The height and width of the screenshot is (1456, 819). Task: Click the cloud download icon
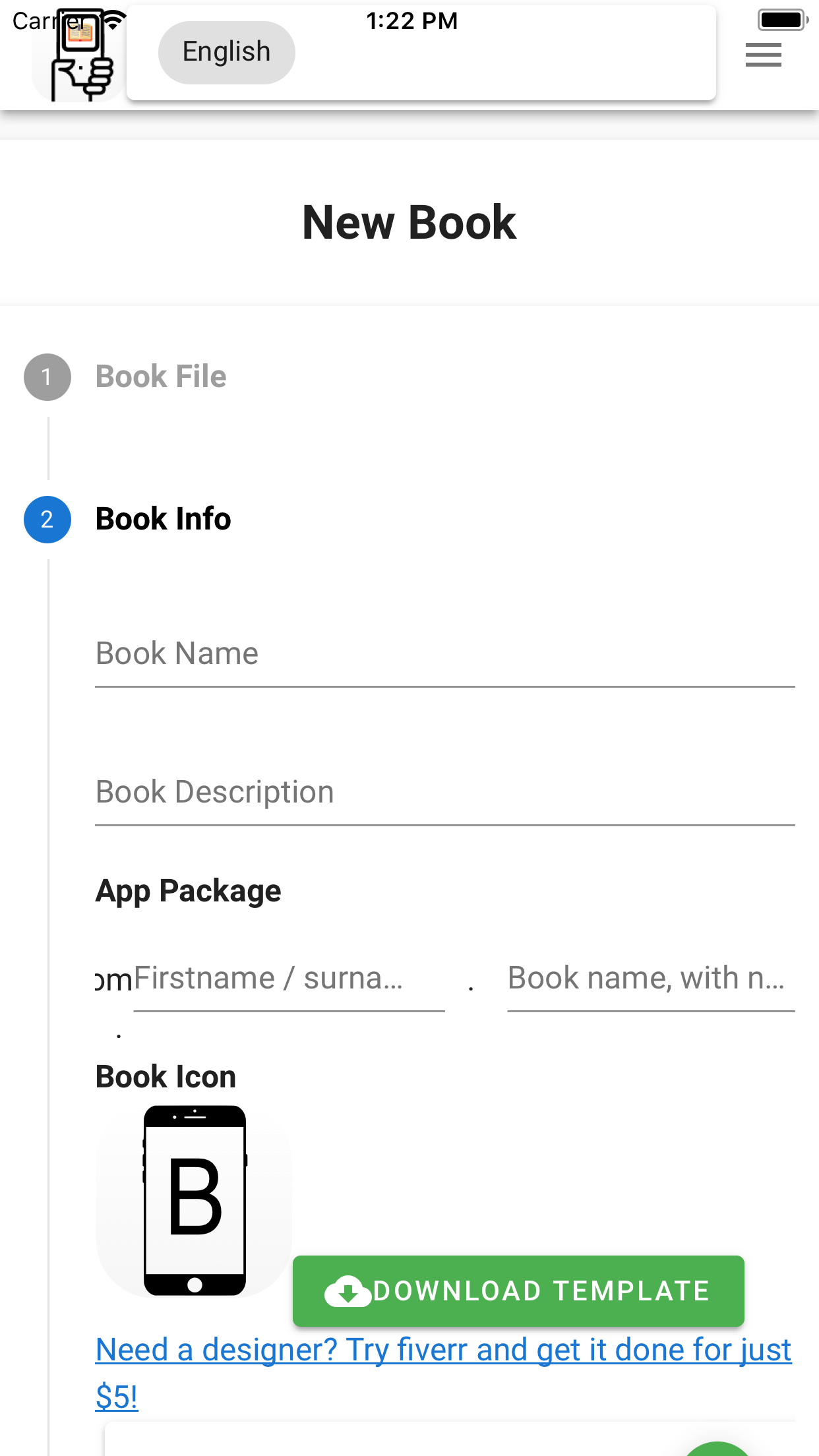(347, 1291)
